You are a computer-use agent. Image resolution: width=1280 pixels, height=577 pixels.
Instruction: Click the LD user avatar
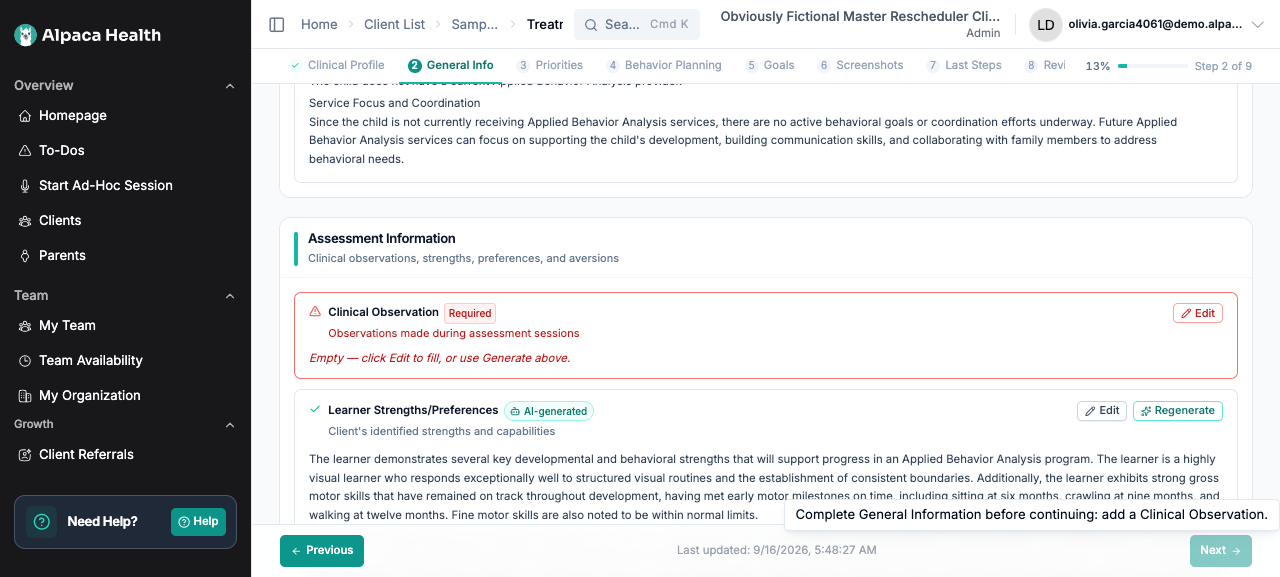[x=1046, y=25]
